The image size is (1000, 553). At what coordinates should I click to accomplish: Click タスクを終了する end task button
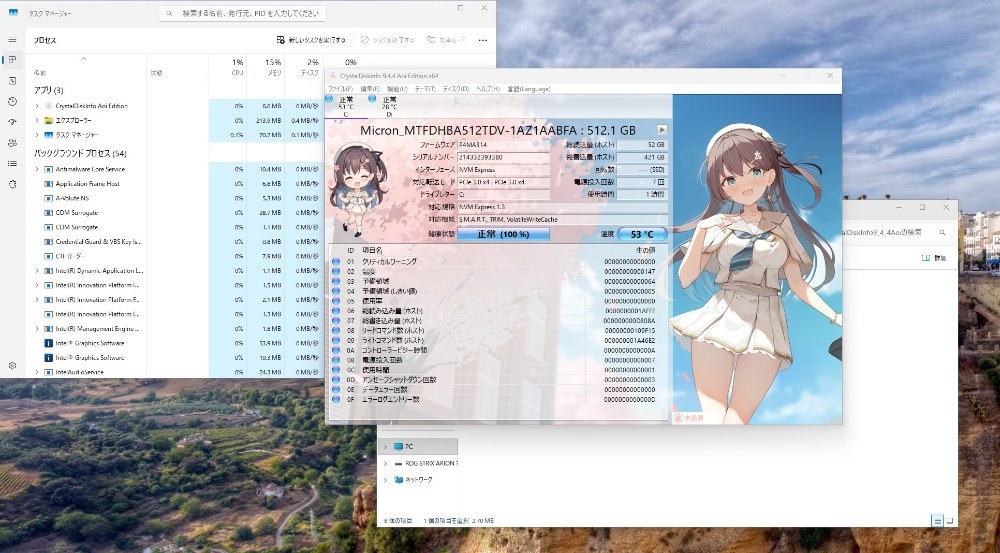click(x=387, y=40)
